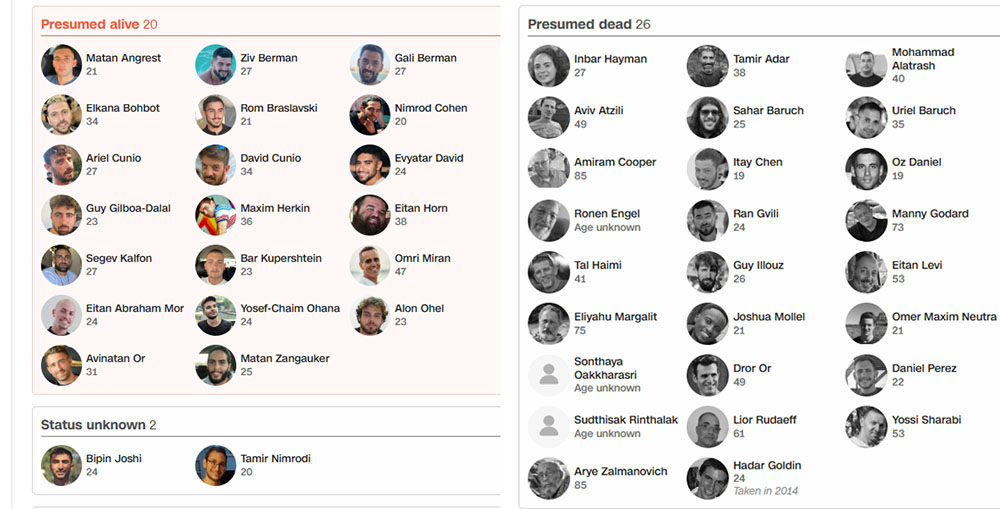Screen dimensions: 1000x509
Task: Click Maxim Herkin's profile picture
Action: click(215, 215)
